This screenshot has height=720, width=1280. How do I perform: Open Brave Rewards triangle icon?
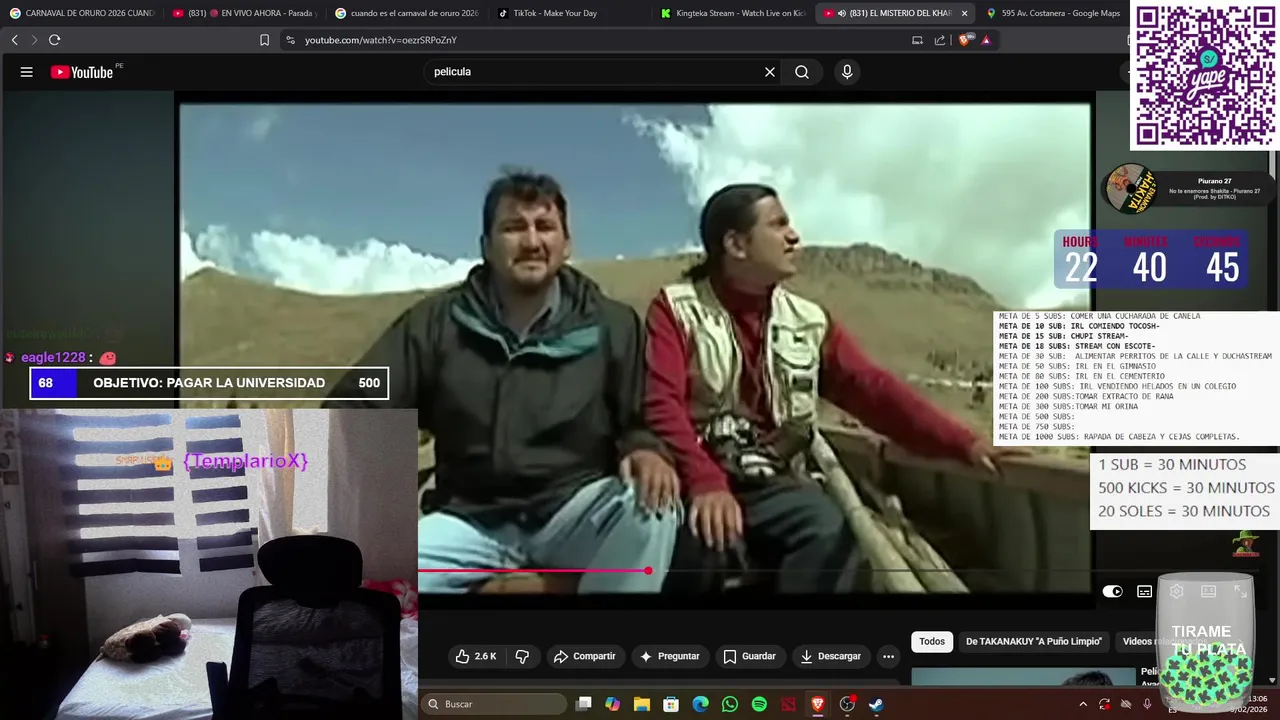tap(986, 40)
